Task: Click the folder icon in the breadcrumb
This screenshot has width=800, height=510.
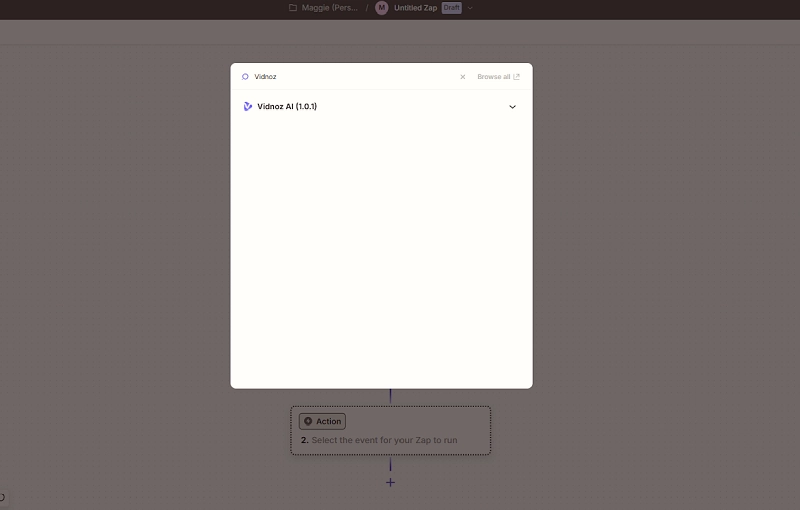Action: 293,8
